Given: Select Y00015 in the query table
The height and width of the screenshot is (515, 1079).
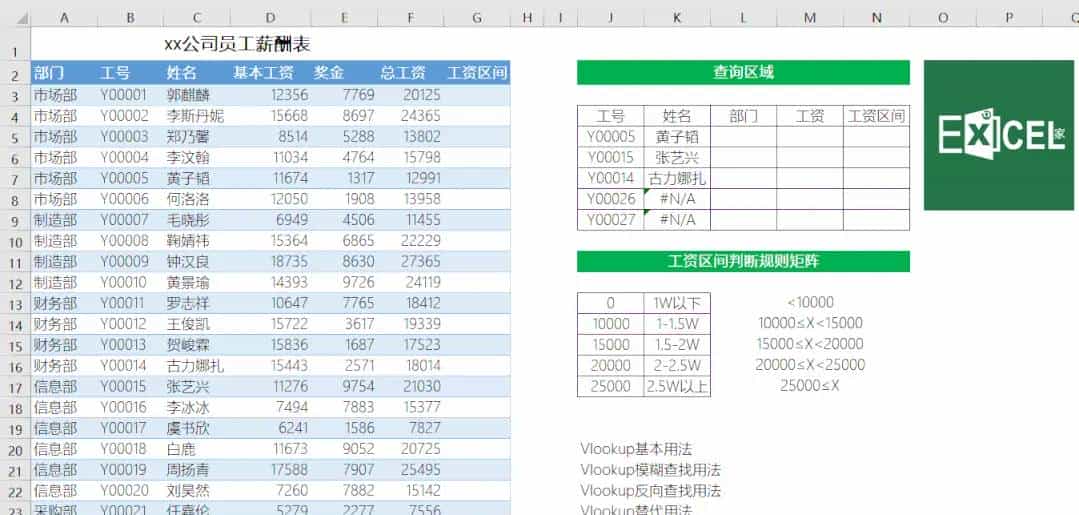Looking at the screenshot, I should pos(610,158).
